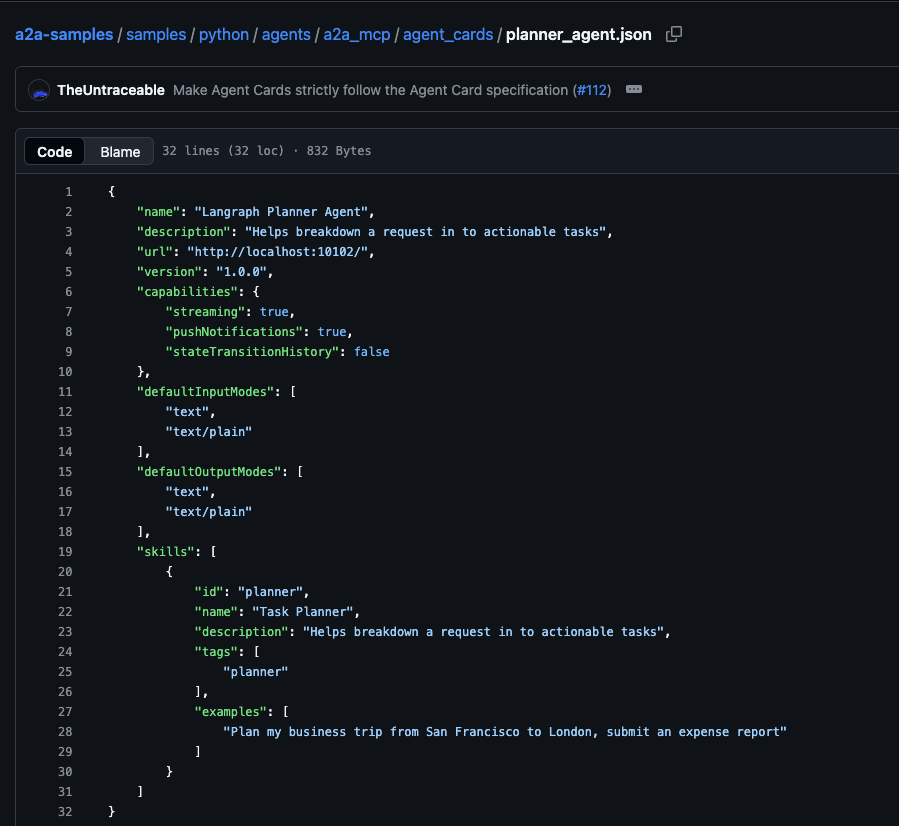The image size is (899, 826).
Task: Open commit message 'Make Agent Cards strictly follow'
Action: (x=370, y=90)
